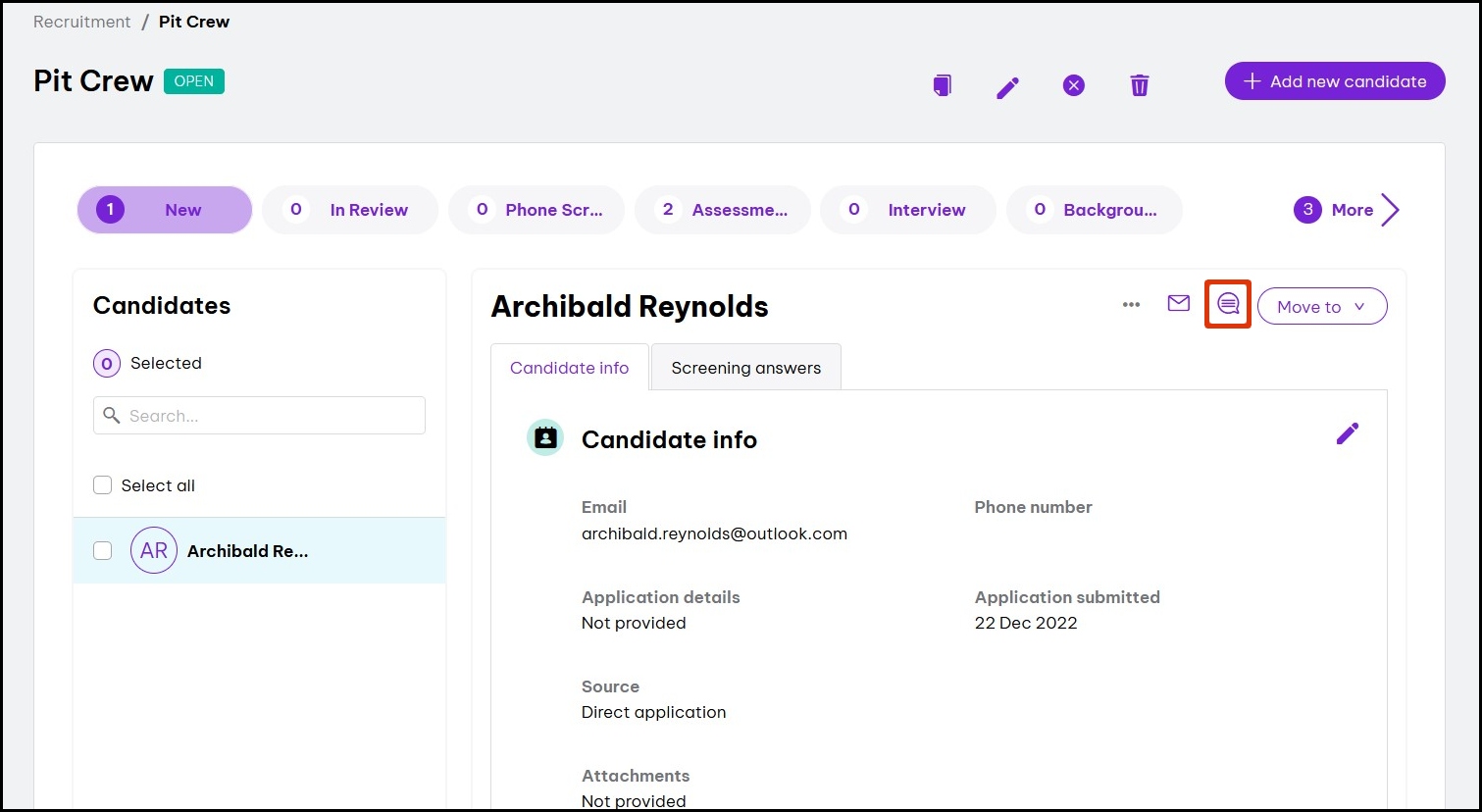This screenshot has height=812, width=1482.
Task: Expand the Move to dropdown
Action: [1321, 307]
